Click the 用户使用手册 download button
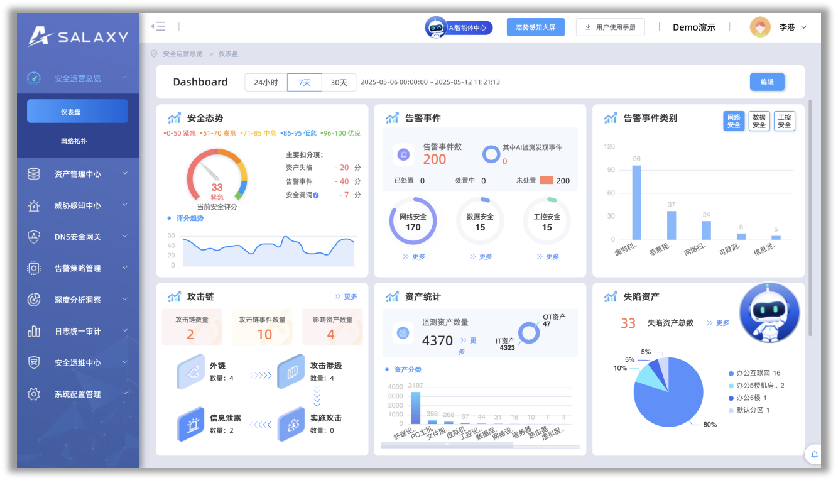The height and width of the screenshot is (483, 838). tap(610, 28)
